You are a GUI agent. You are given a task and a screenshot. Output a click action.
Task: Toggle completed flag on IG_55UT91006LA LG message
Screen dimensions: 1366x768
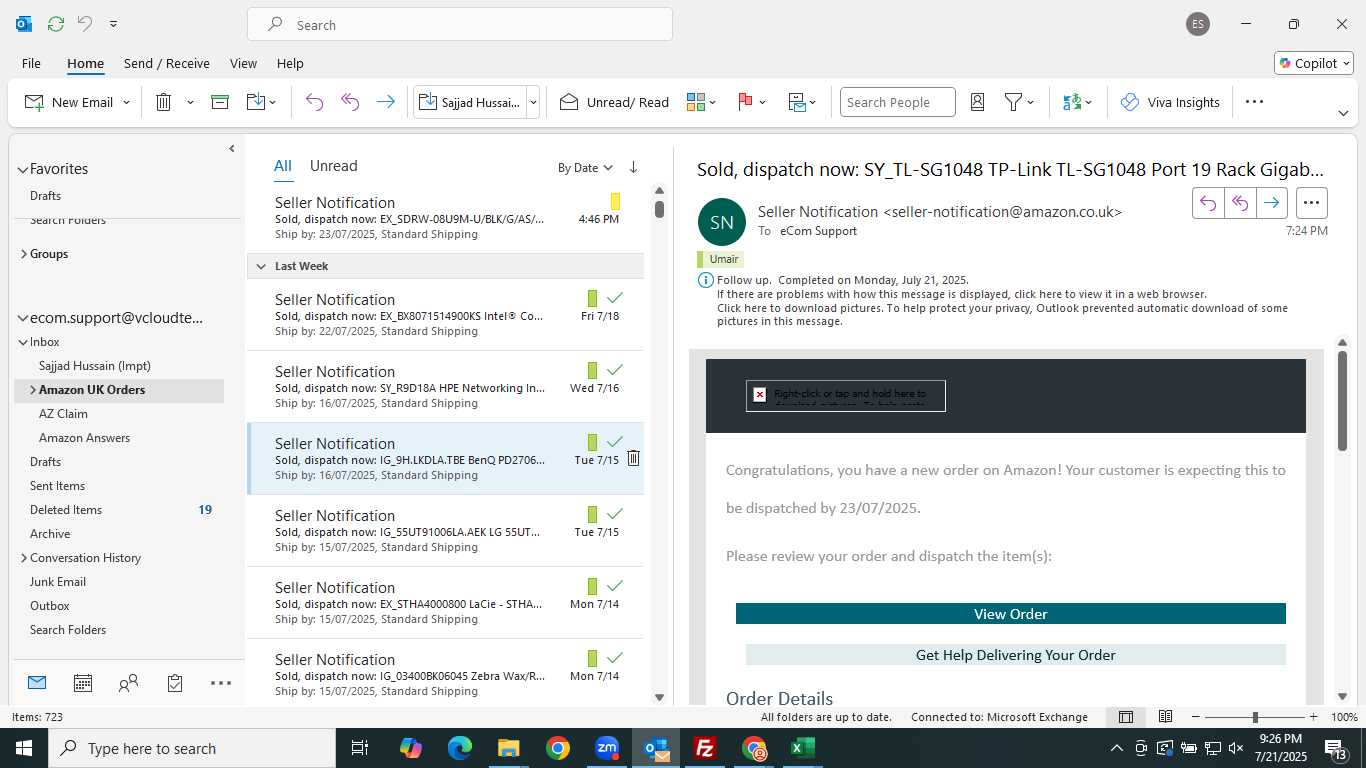(615, 514)
